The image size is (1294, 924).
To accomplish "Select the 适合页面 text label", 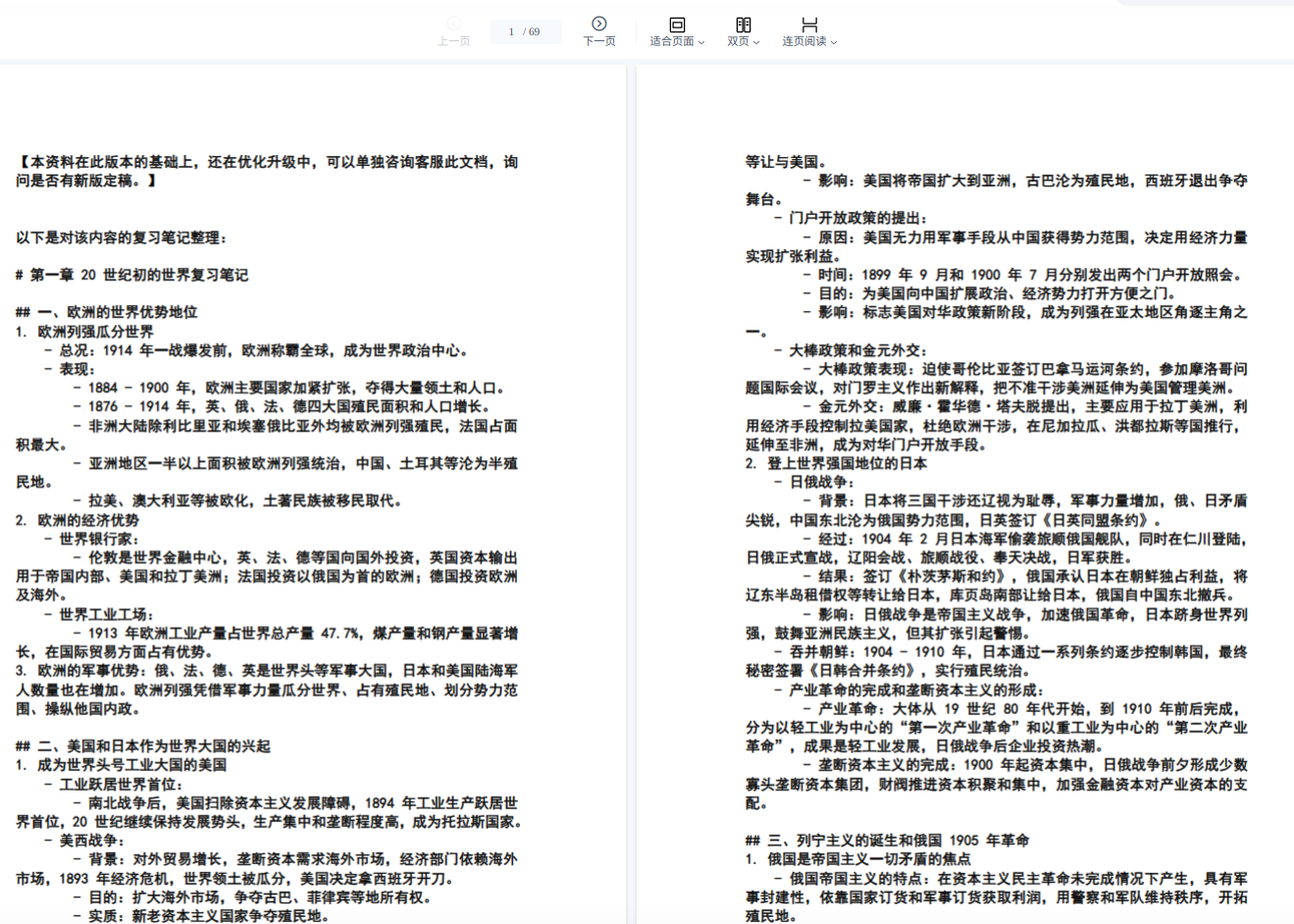I will 671,41.
